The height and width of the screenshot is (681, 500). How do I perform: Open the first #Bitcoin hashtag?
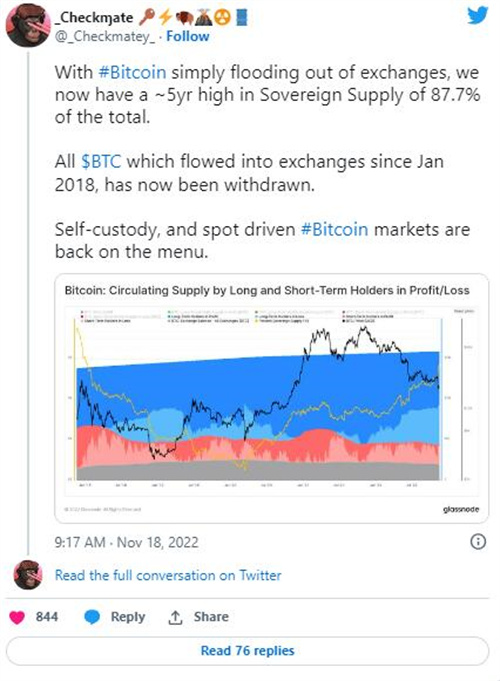(132, 72)
